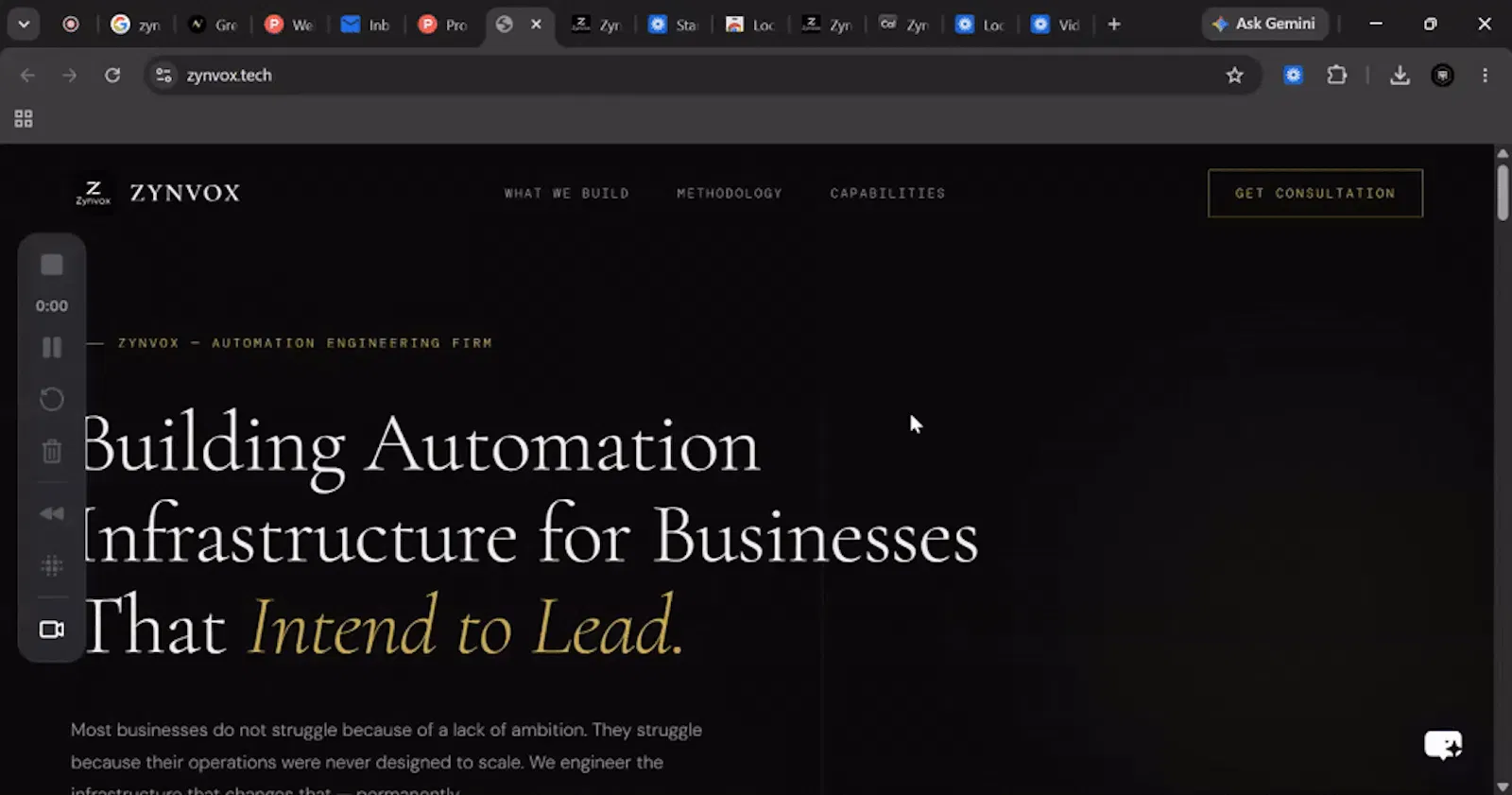Close the active browser tab

[536, 25]
